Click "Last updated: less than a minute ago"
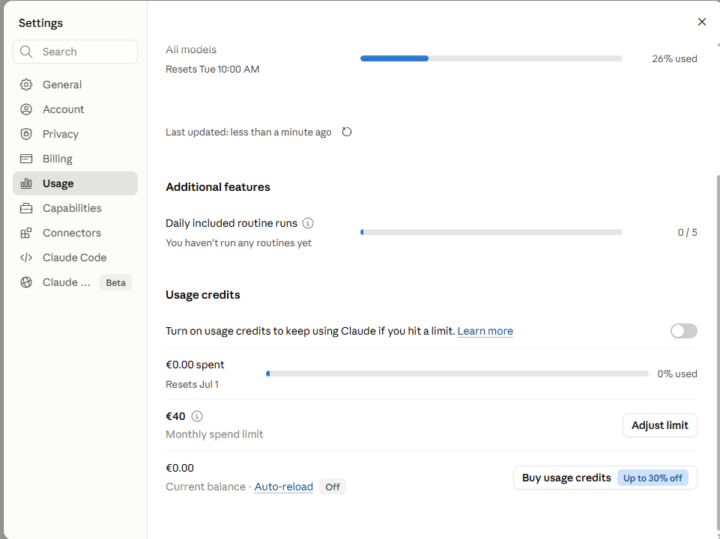 (x=248, y=132)
